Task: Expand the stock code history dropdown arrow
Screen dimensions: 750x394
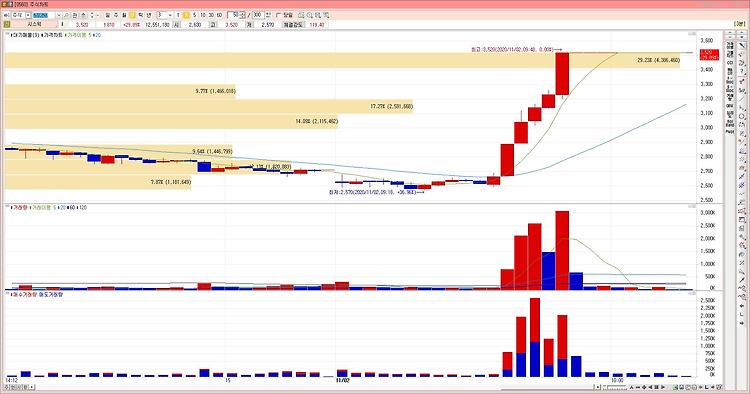Action: 58,15
